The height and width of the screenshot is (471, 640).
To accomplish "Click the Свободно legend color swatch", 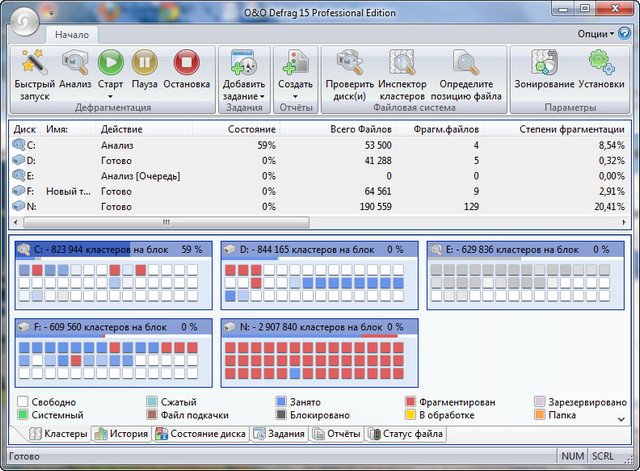I will [23, 402].
